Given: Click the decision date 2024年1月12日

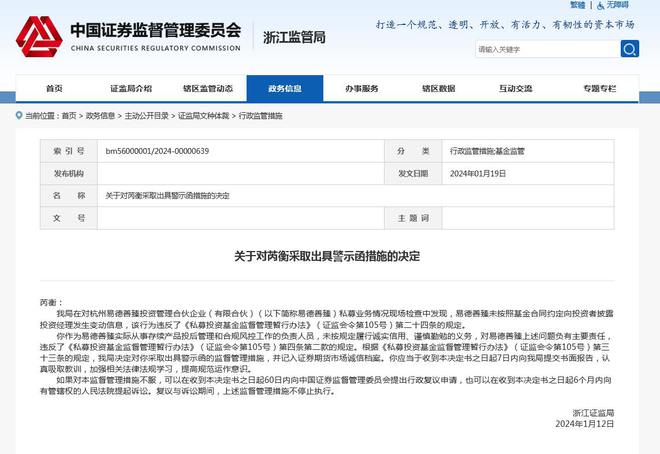Looking at the screenshot, I should click(x=585, y=424).
